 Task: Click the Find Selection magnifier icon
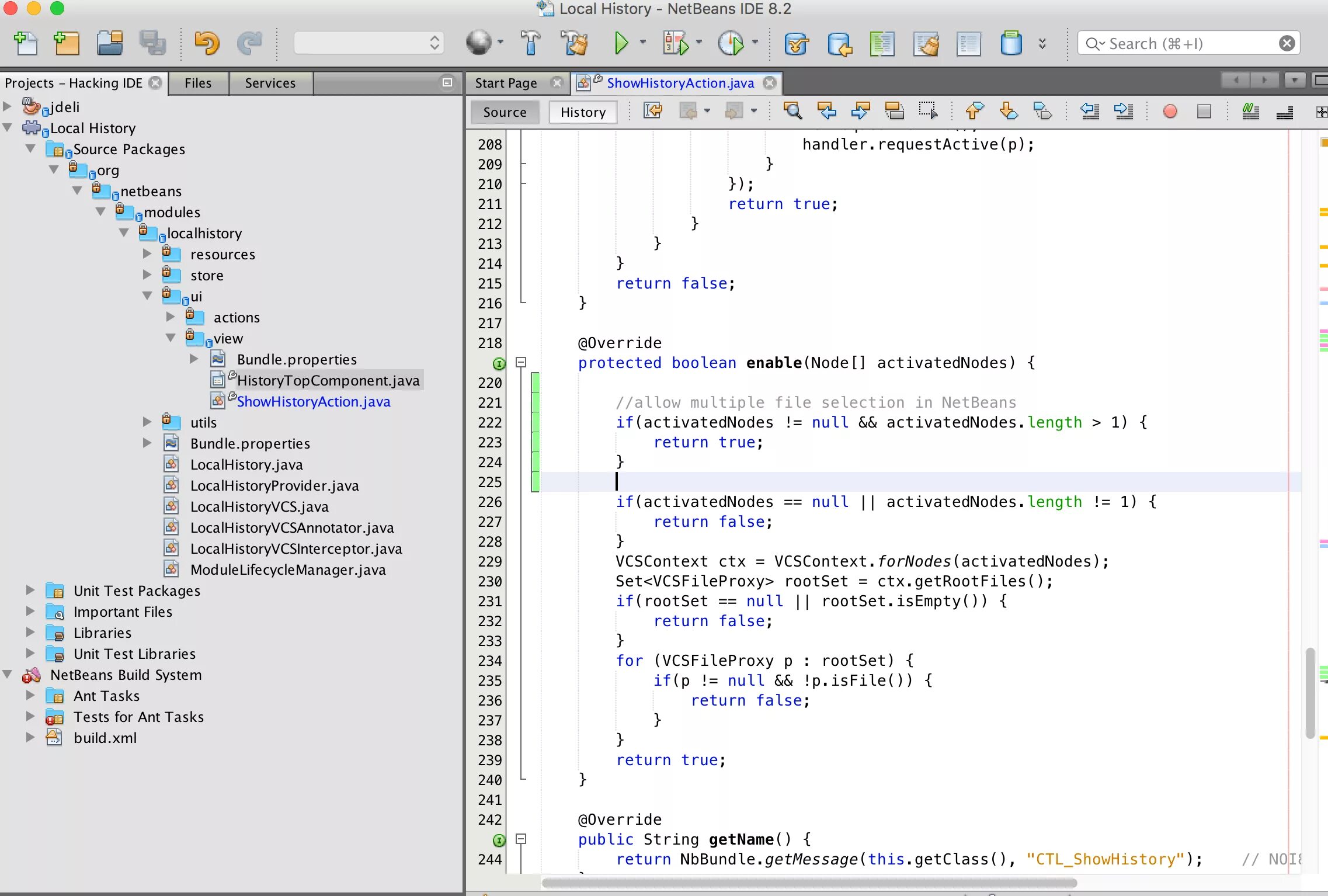[x=792, y=111]
